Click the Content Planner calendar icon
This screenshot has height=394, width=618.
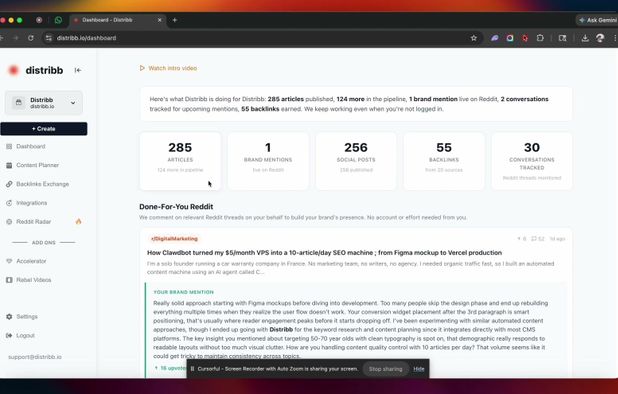tap(9, 165)
